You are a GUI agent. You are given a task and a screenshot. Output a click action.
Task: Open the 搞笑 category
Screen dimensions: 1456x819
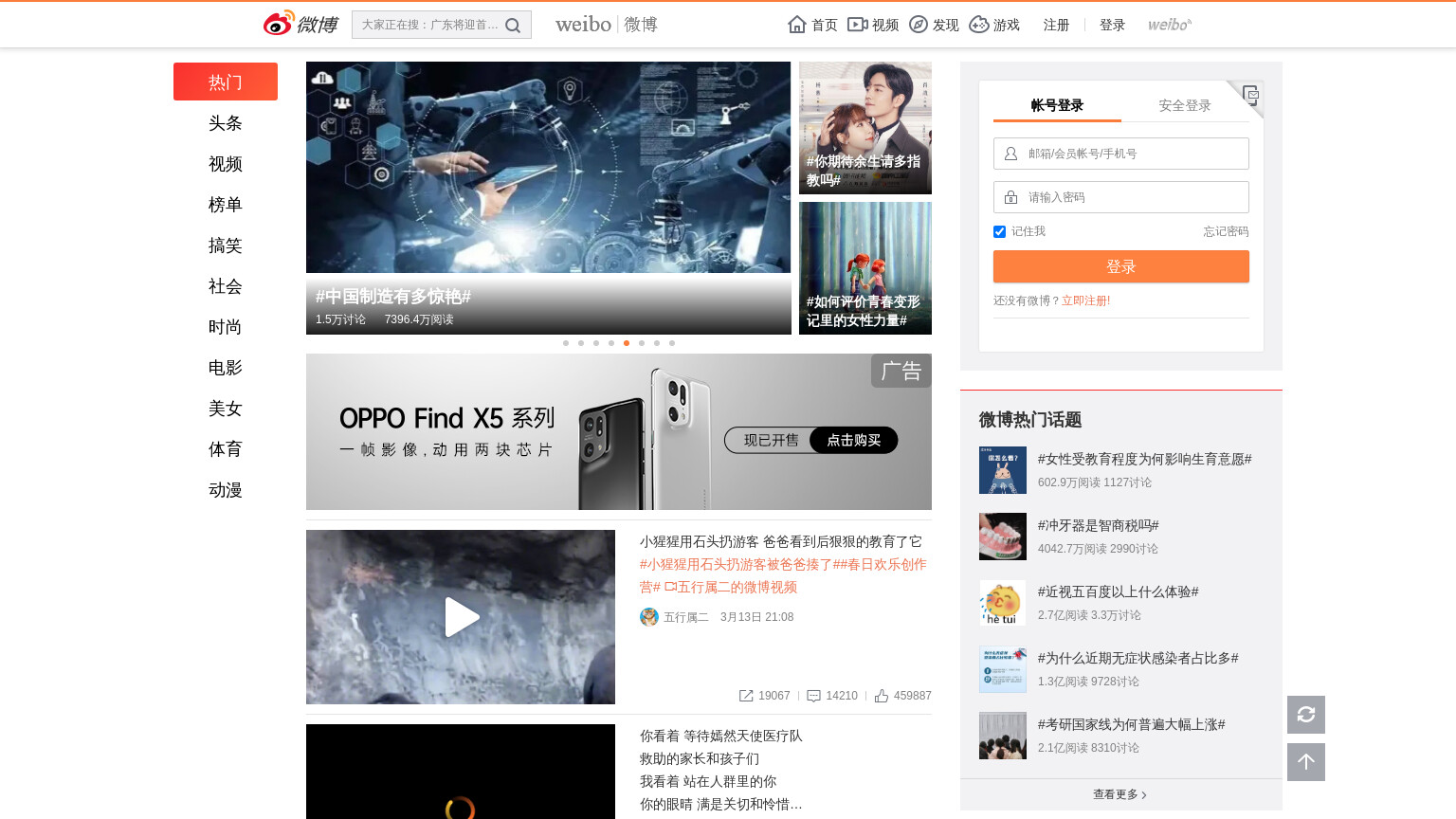click(x=226, y=246)
